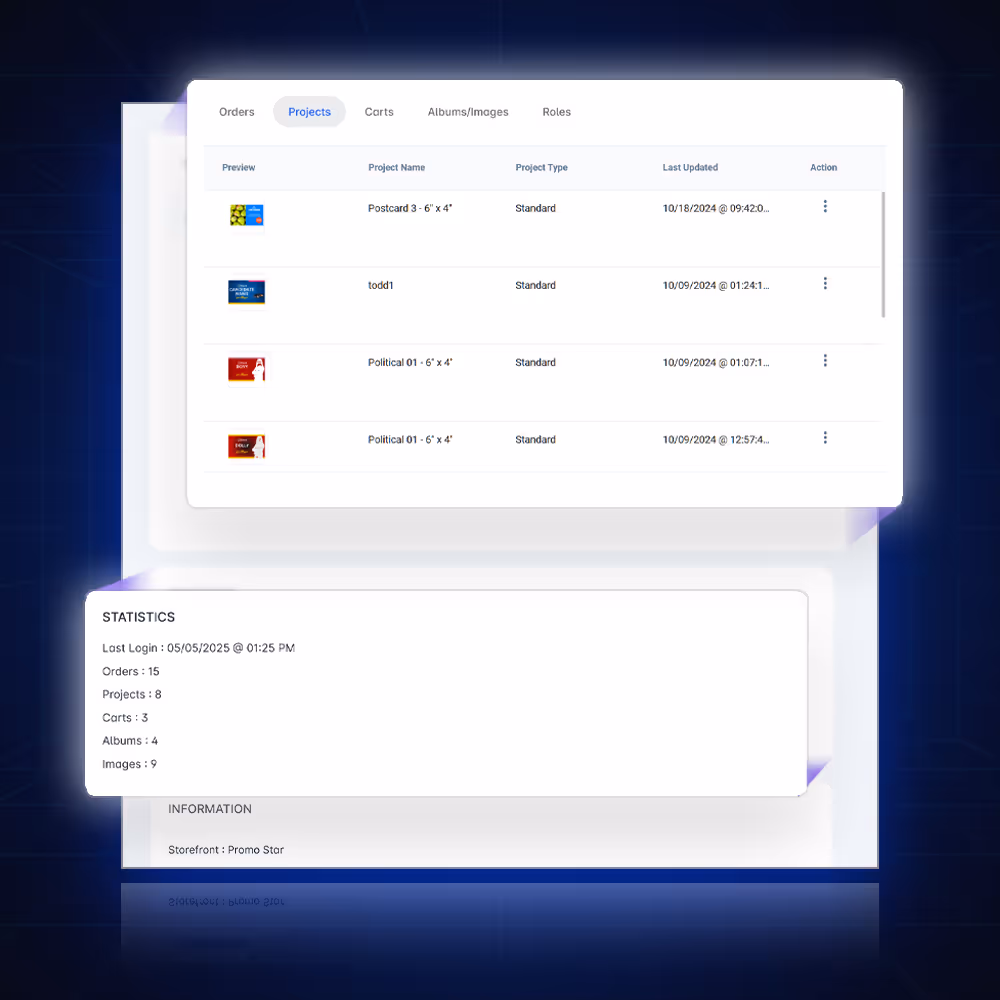
Task: Click the red Political 01 preview image
Action: tap(246, 368)
